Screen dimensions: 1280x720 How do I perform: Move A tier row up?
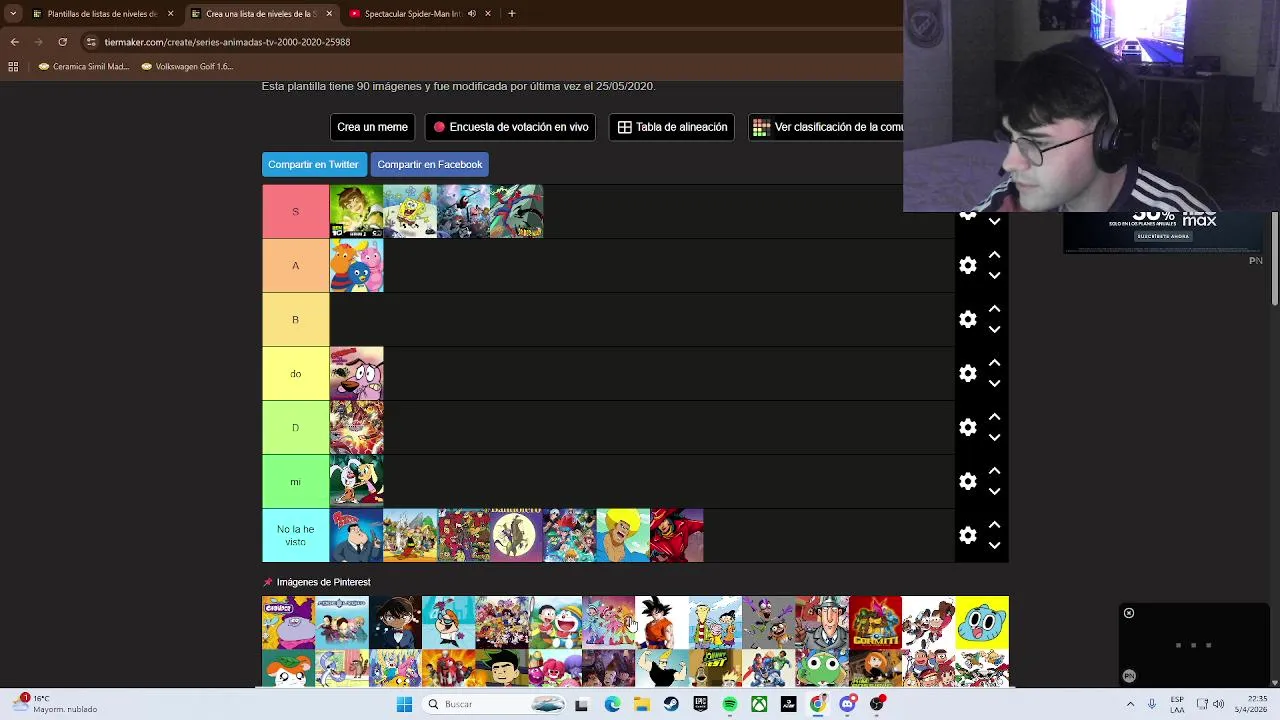994,255
